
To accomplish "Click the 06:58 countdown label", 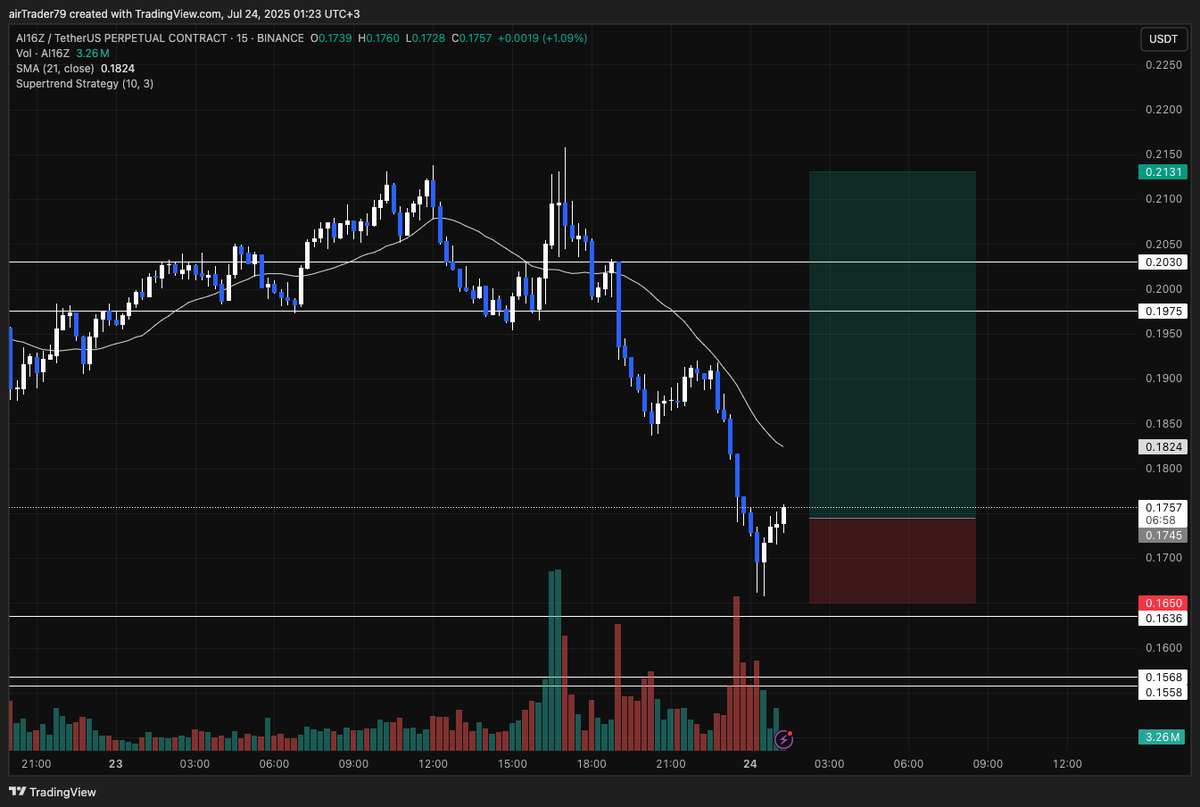I will [1162, 521].
